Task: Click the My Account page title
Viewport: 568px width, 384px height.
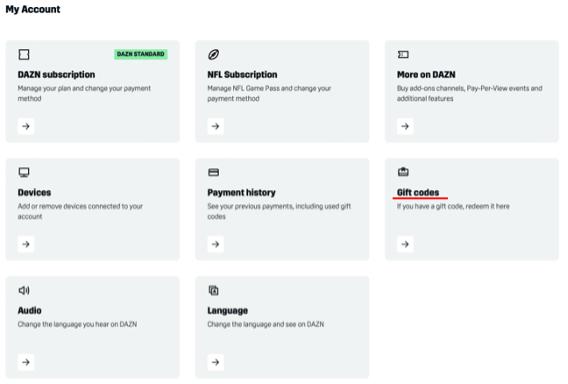Action: tap(33, 9)
